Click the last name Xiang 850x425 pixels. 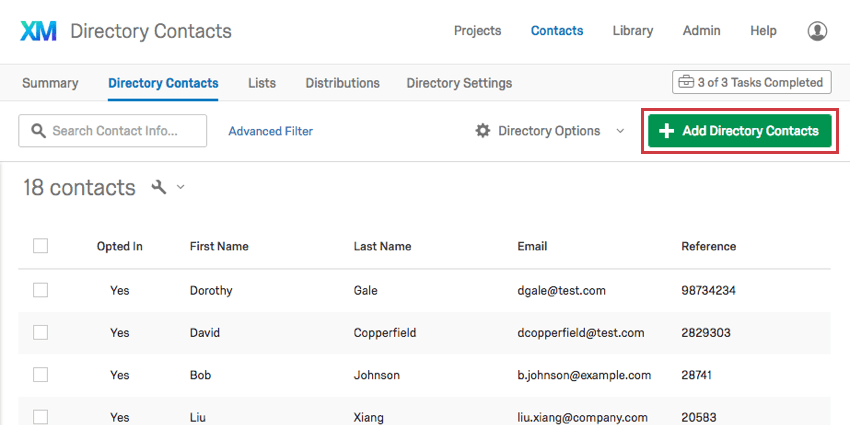(x=369, y=417)
